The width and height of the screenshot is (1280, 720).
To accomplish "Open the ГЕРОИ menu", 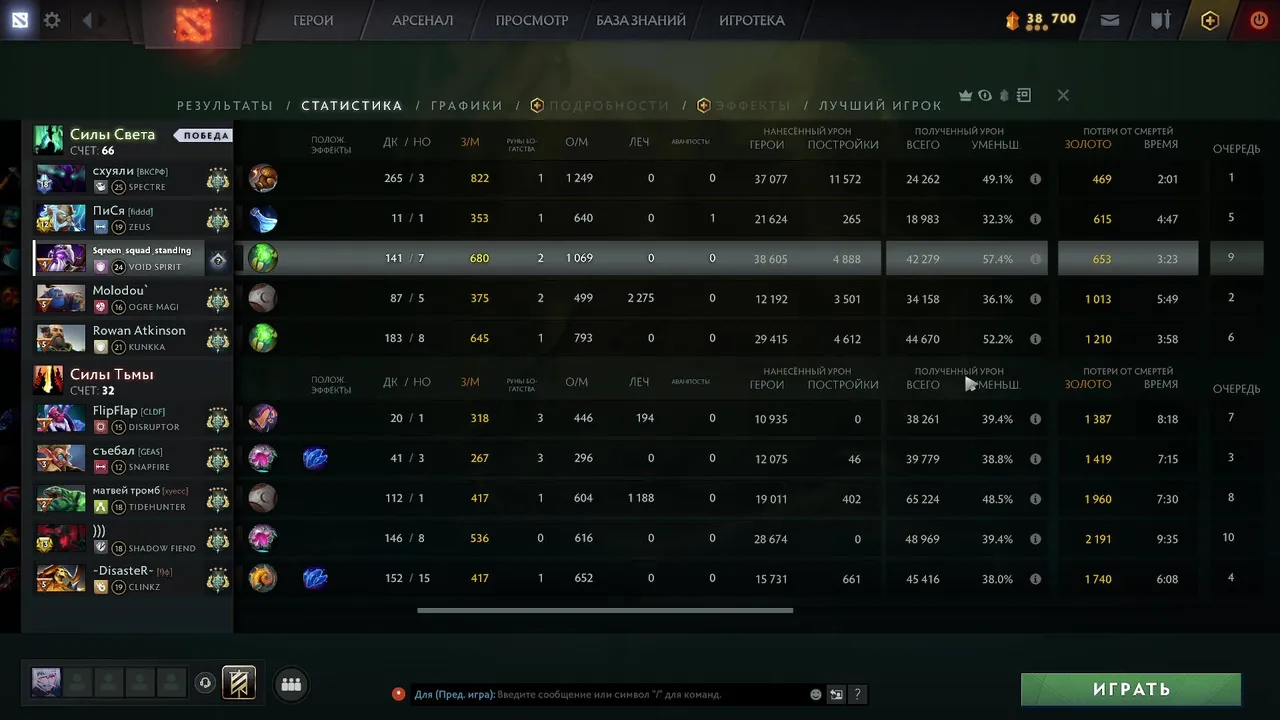I will (x=313, y=20).
